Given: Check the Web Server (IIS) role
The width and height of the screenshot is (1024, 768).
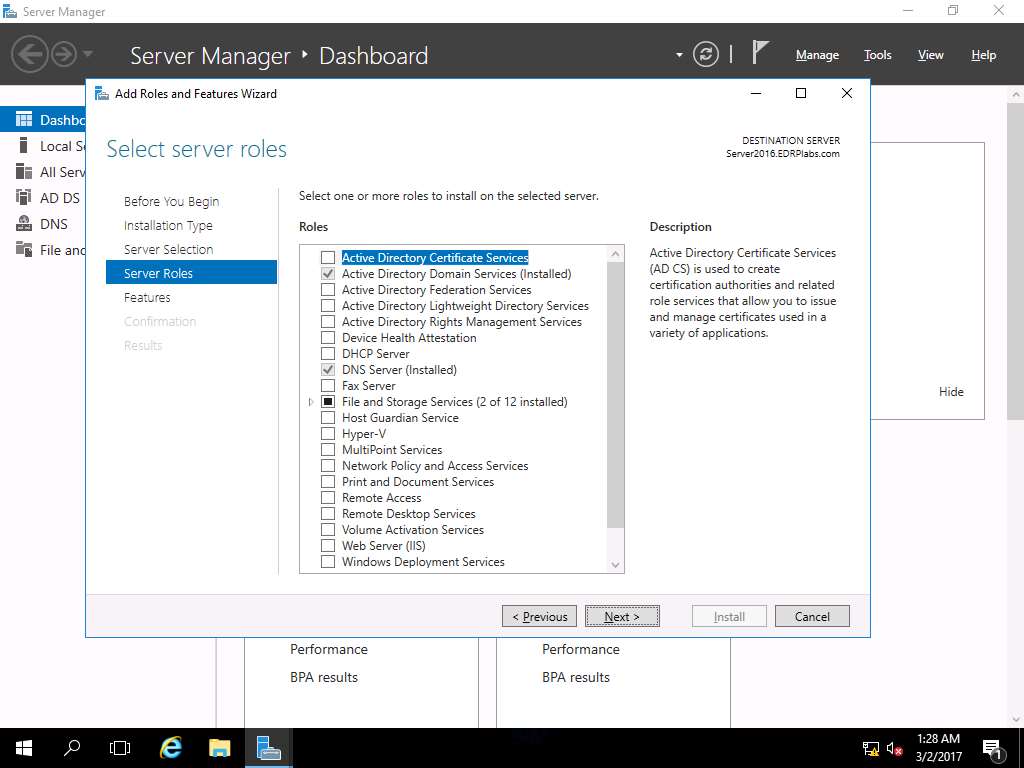Looking at the screenshot, I should [328, 545].
